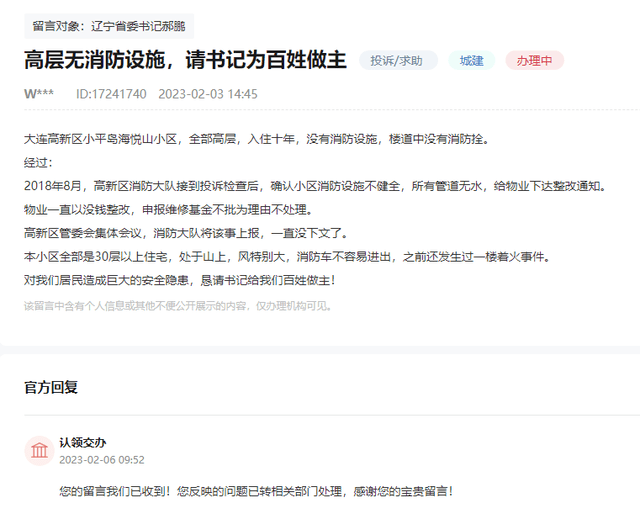Click the title 高层无消防设施，请书记为百姓做主
The width and height of the screenshot is (640, 519).
coord(185,60)
